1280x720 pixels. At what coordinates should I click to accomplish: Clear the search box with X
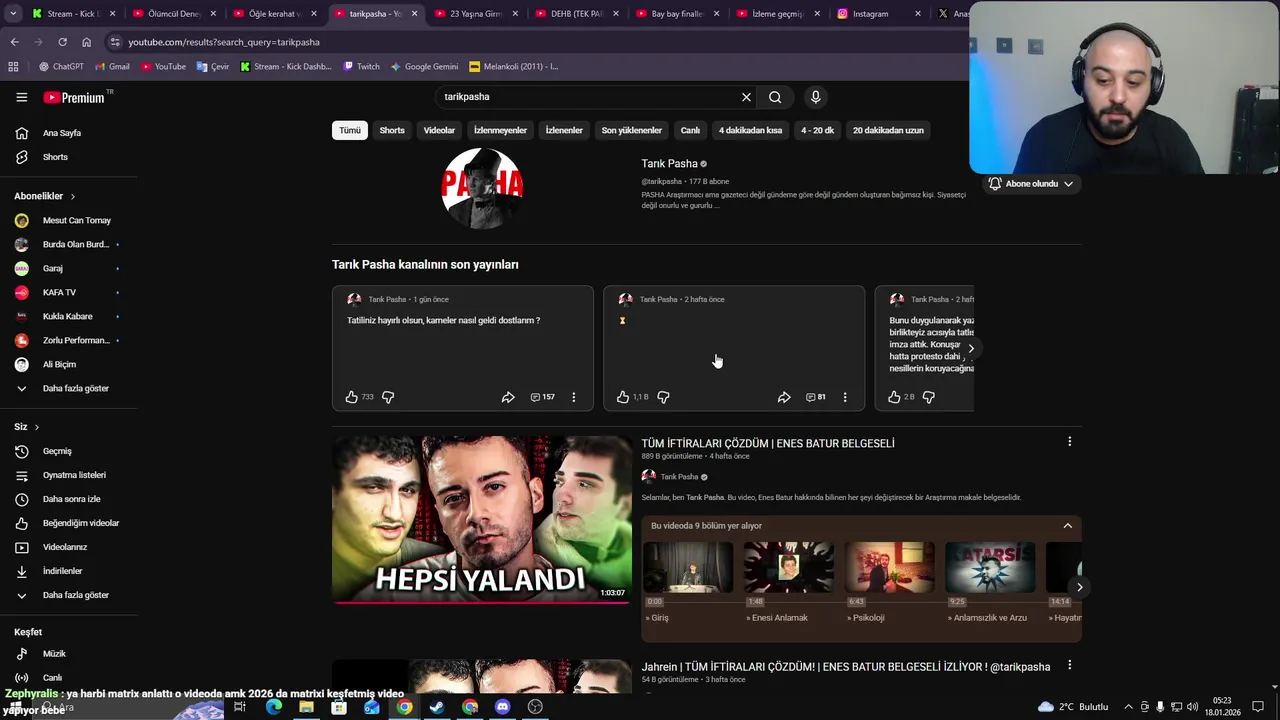(x=746, y=97)
